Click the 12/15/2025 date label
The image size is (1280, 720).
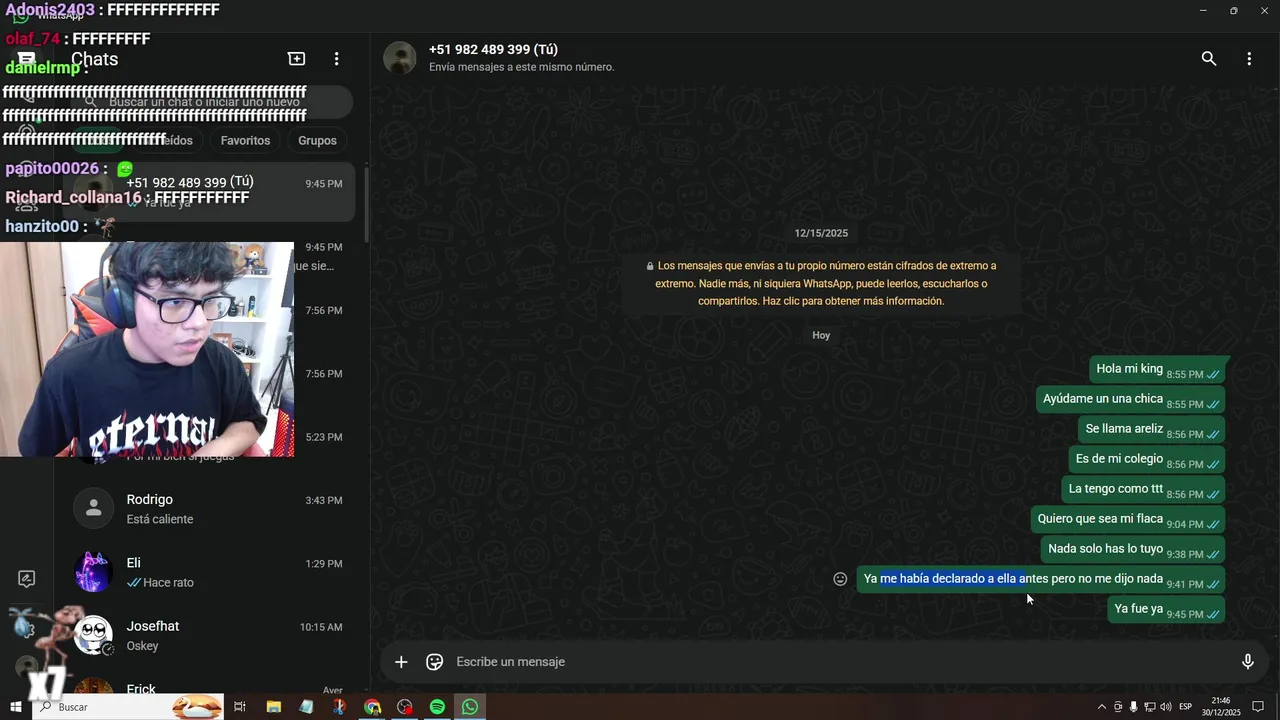[x=821, y=233]
